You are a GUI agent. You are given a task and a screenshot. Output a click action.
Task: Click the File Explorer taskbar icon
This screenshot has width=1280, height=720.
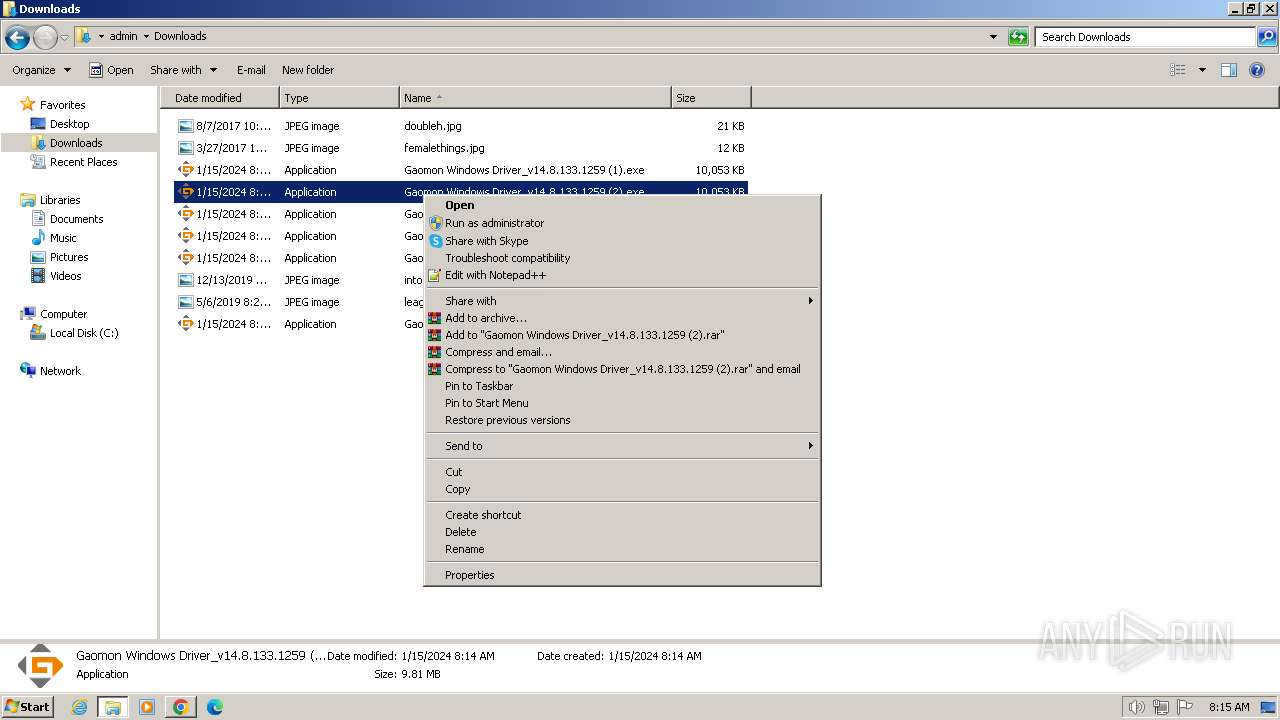pyautogui.click(x=113, y=707)
